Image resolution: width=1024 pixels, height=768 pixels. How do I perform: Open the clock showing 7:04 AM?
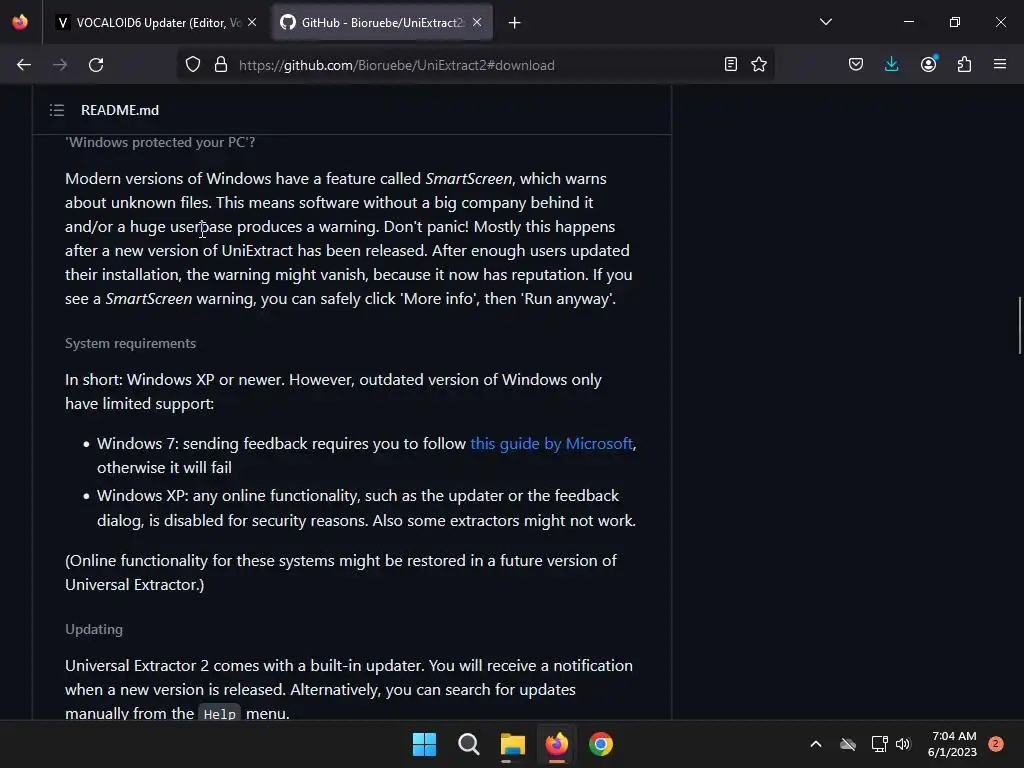click(x=952, y=744)
